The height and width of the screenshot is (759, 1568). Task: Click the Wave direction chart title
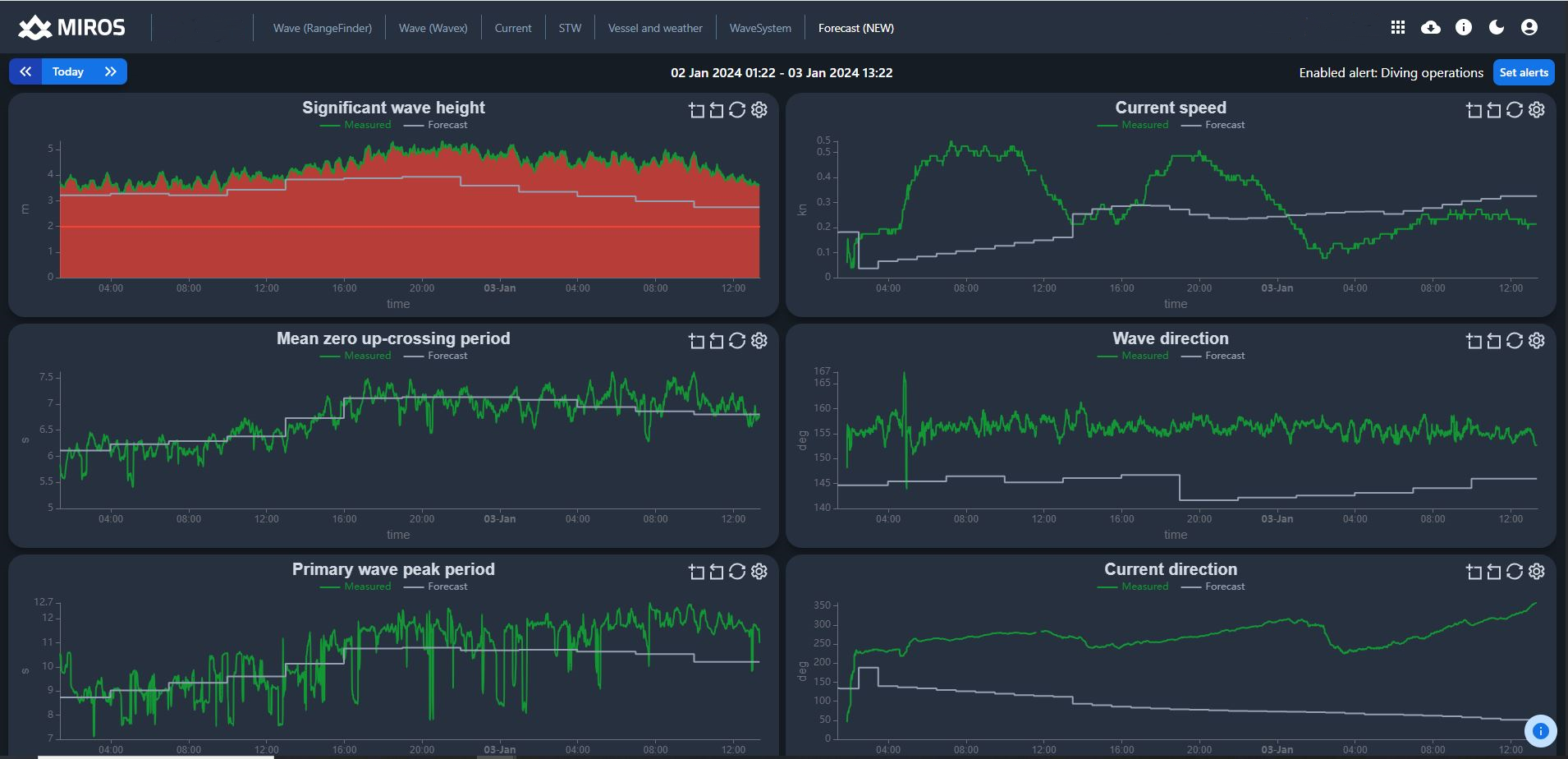(1171, 338)
